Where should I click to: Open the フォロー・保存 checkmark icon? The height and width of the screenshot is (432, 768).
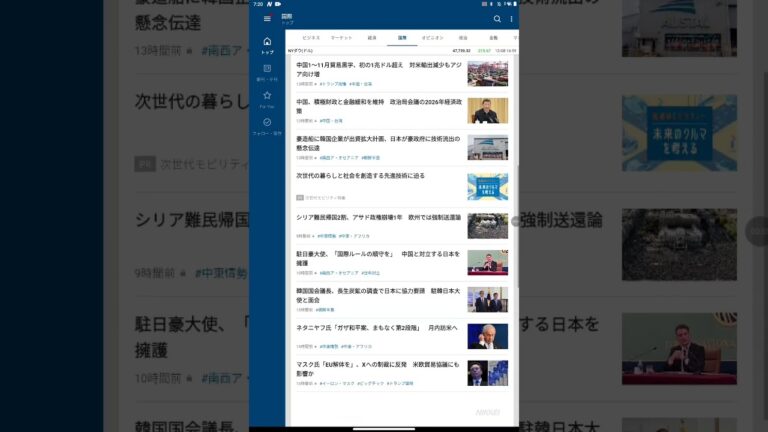coord(267,125)
